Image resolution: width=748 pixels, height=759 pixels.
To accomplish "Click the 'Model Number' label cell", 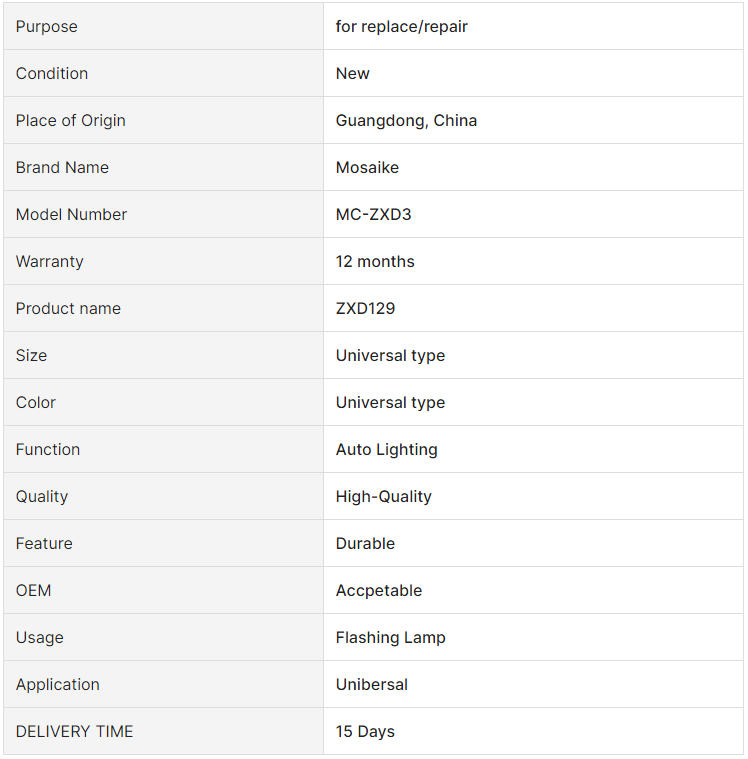I will 163,214.
